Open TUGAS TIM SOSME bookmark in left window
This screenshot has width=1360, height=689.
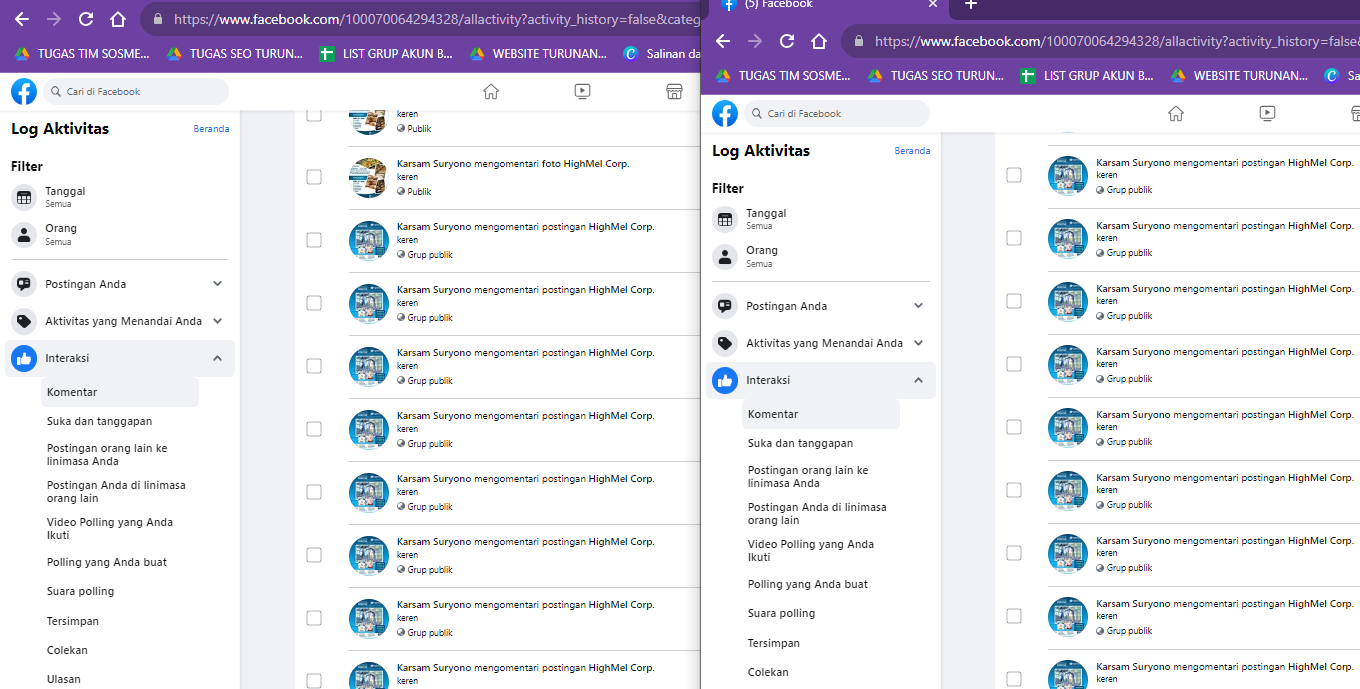pos(82,53)
